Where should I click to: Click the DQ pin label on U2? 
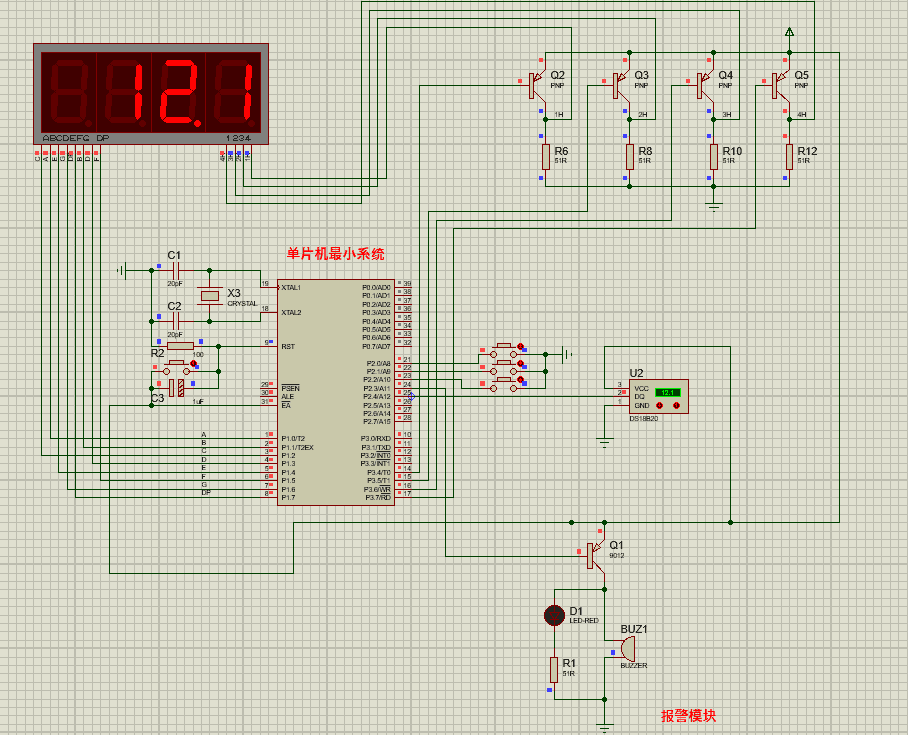(x=639, y=397)
